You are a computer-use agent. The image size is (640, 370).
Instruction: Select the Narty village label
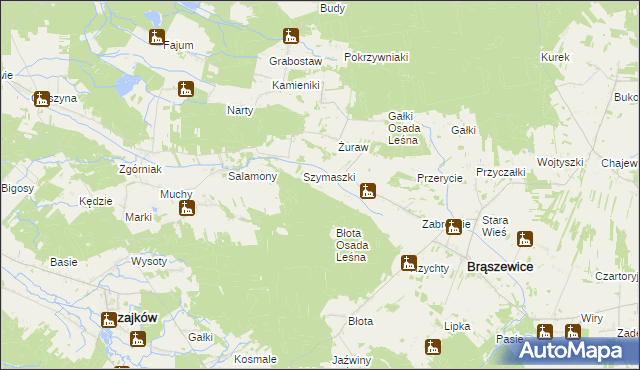[x=240, y=110]
